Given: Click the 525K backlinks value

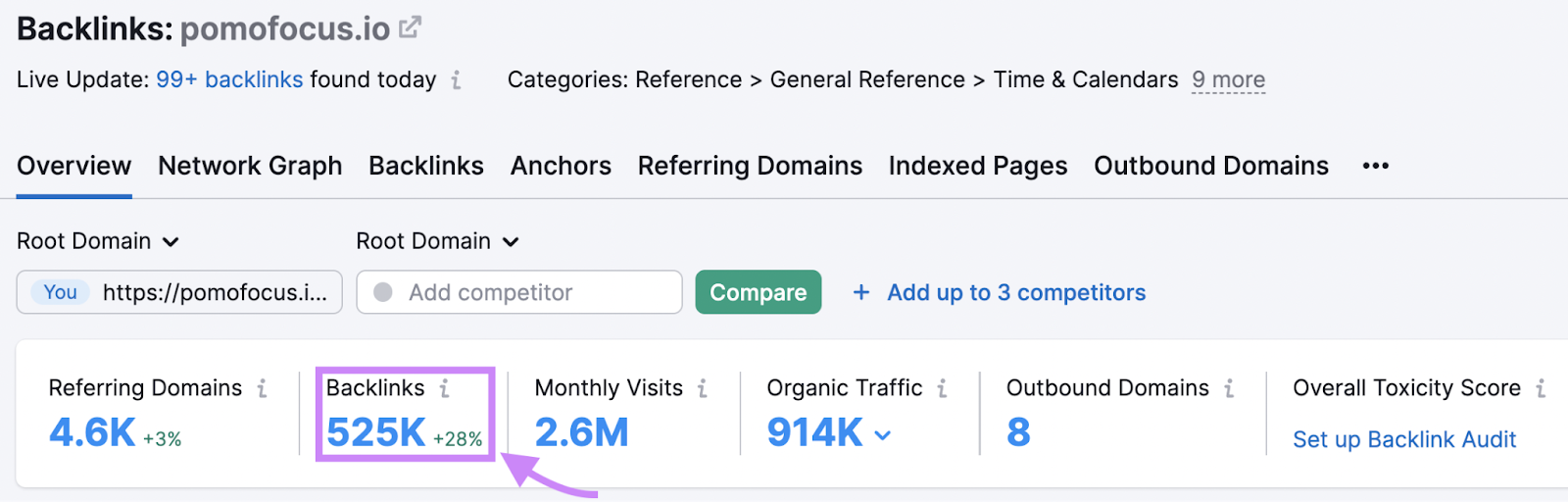Looking at the screenshot, I should point(376,432).
